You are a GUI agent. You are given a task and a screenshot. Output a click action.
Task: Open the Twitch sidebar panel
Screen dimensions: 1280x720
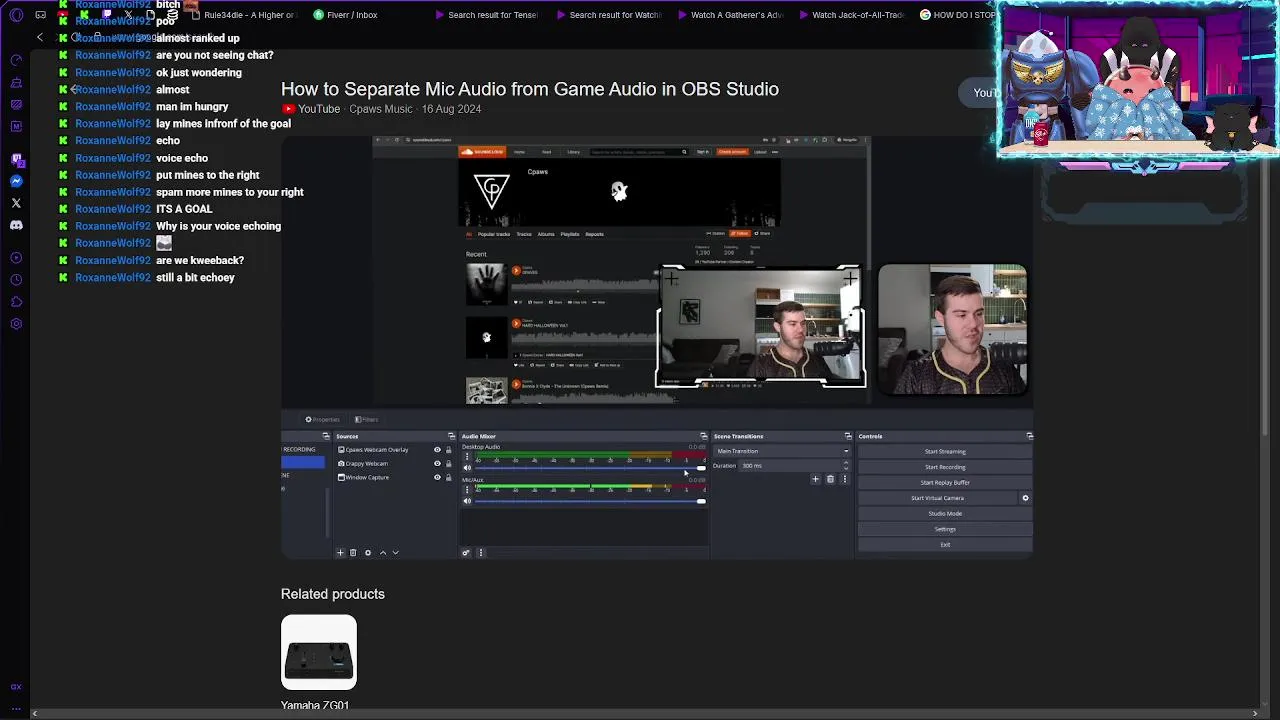point(16,159)
